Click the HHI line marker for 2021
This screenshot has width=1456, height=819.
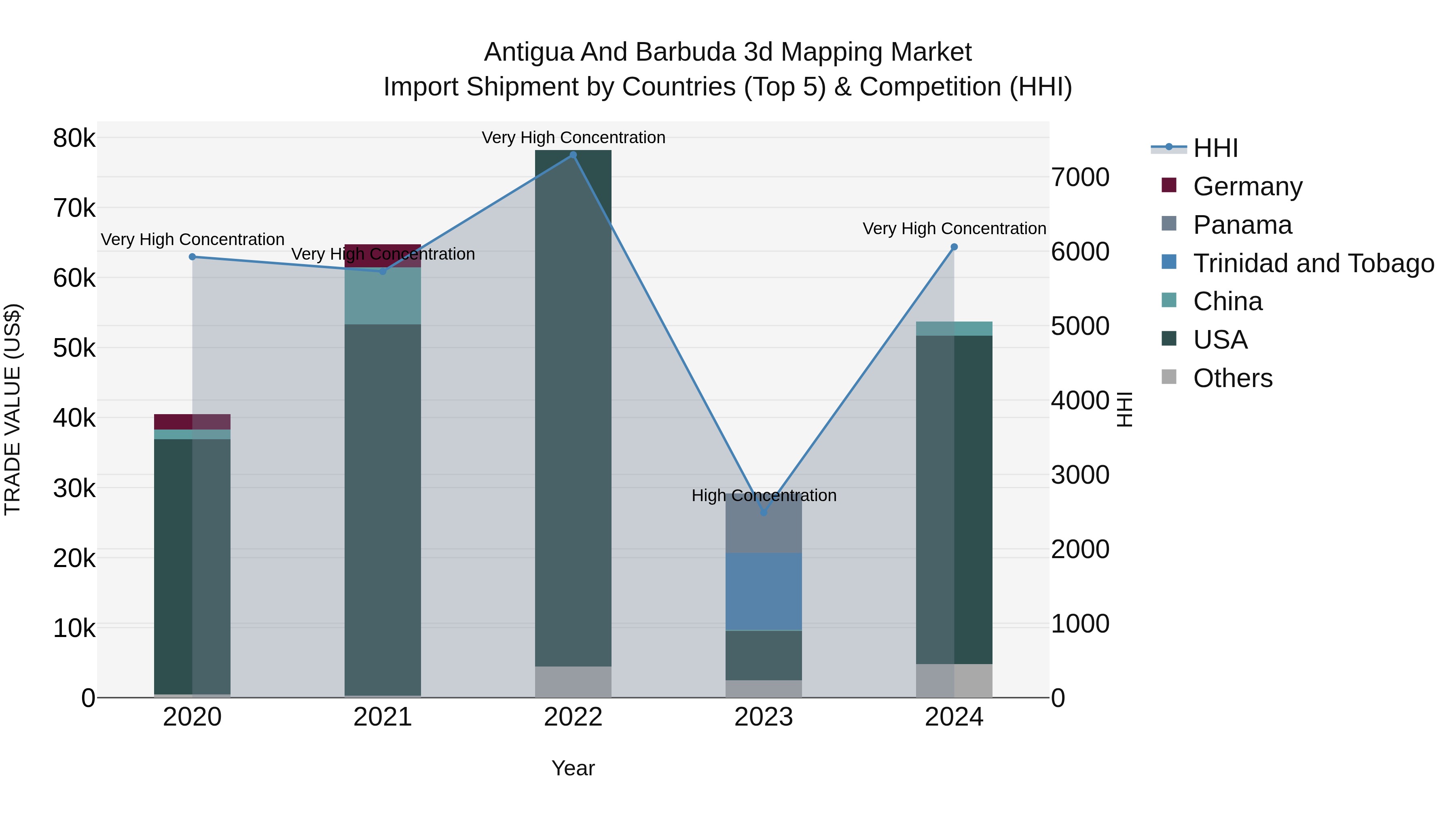383,271
